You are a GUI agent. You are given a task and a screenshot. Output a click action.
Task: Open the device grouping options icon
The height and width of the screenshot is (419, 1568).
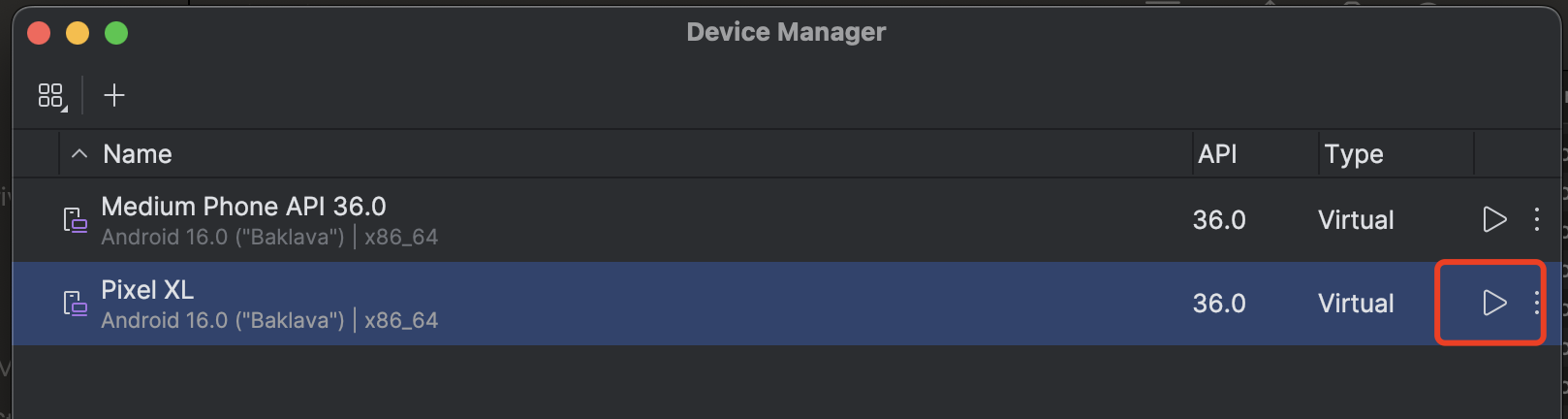tap(51, 95)
